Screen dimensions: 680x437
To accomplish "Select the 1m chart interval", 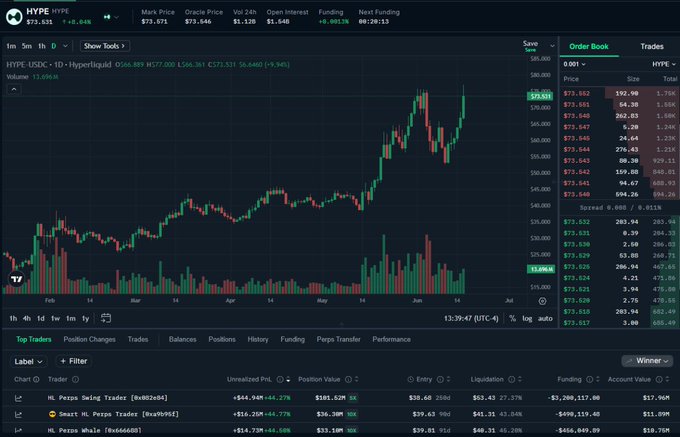I will (11, 46).
